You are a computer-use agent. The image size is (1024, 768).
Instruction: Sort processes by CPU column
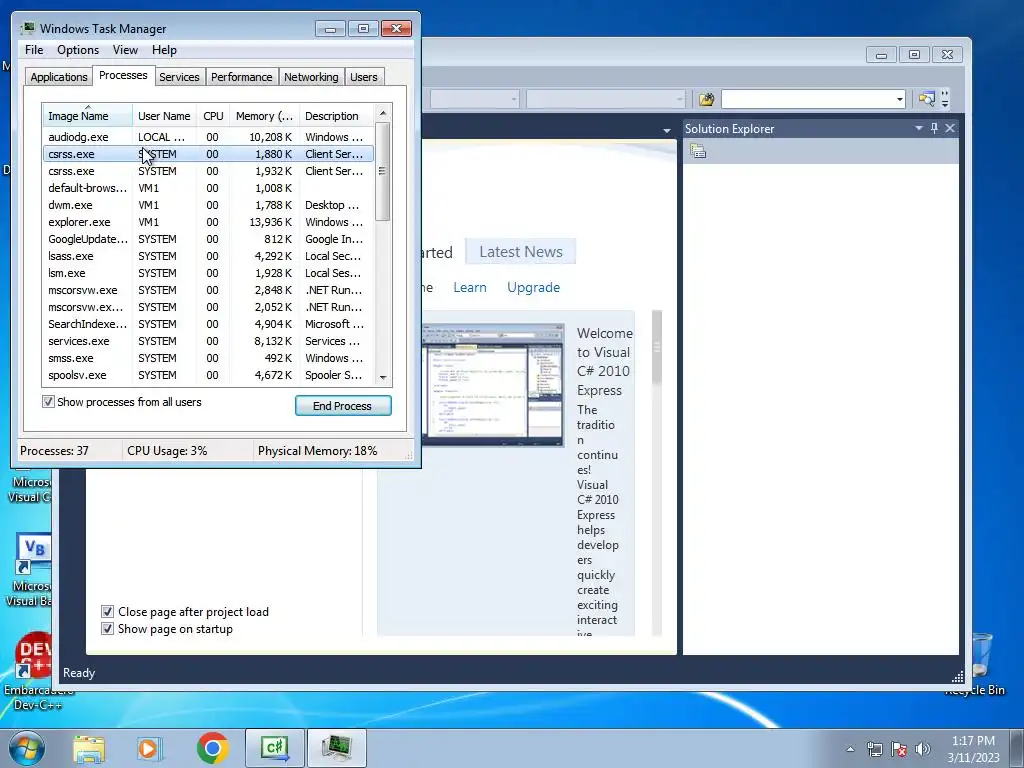click(x=213, y=116)
